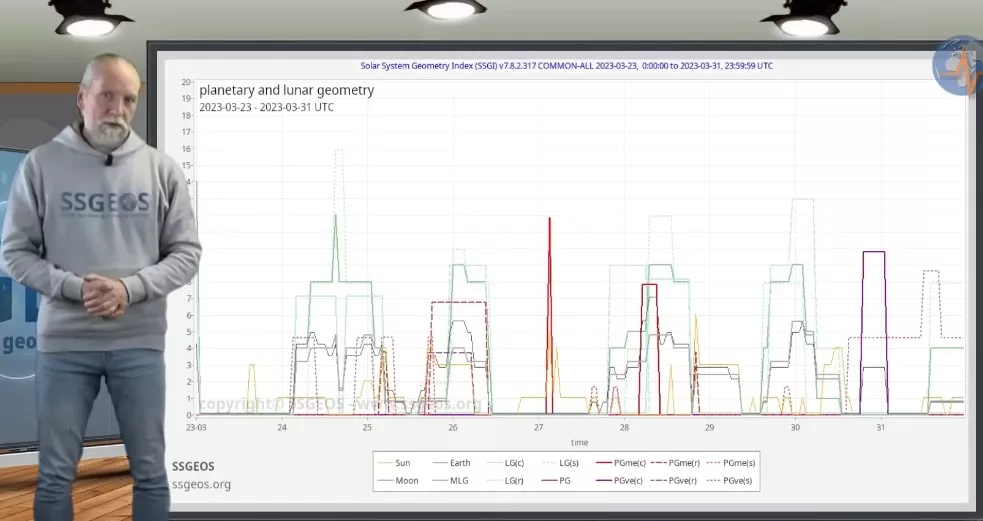
Task: Click the purple PGve(c) peak near day 31
Action: click(x=873, y=253)
